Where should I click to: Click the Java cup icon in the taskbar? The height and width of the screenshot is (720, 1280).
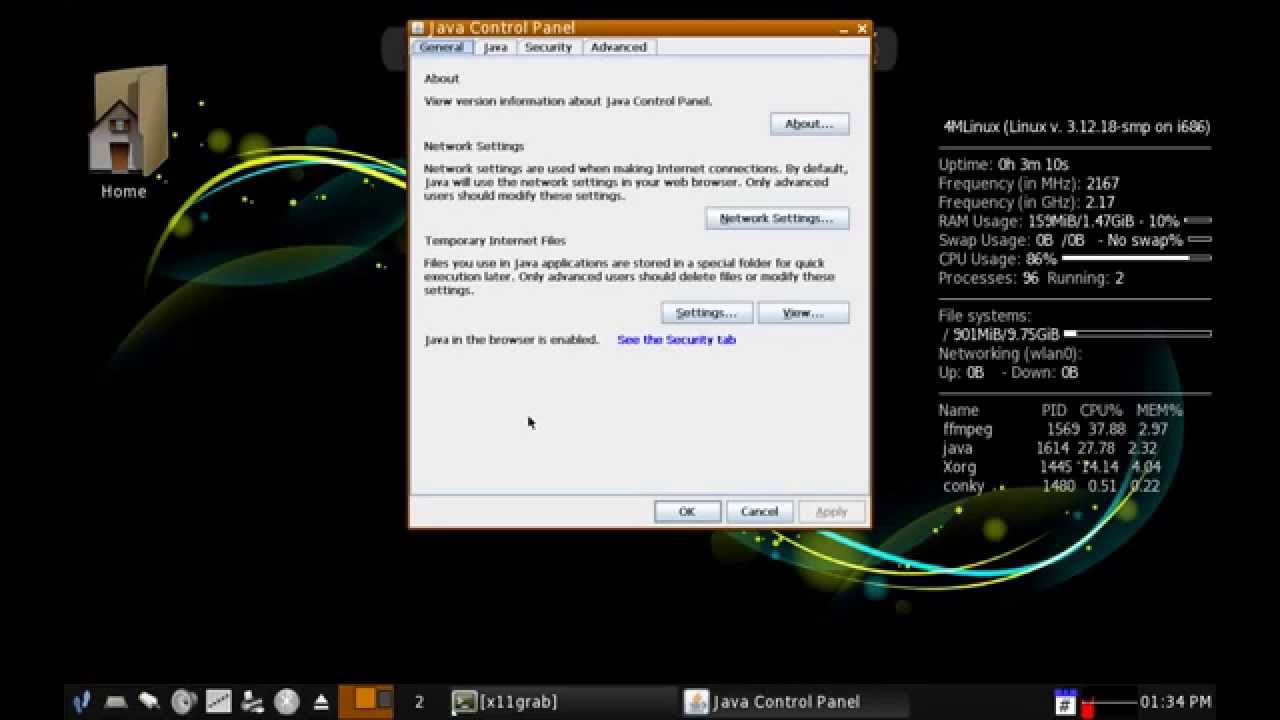click(x=696, y=702)
